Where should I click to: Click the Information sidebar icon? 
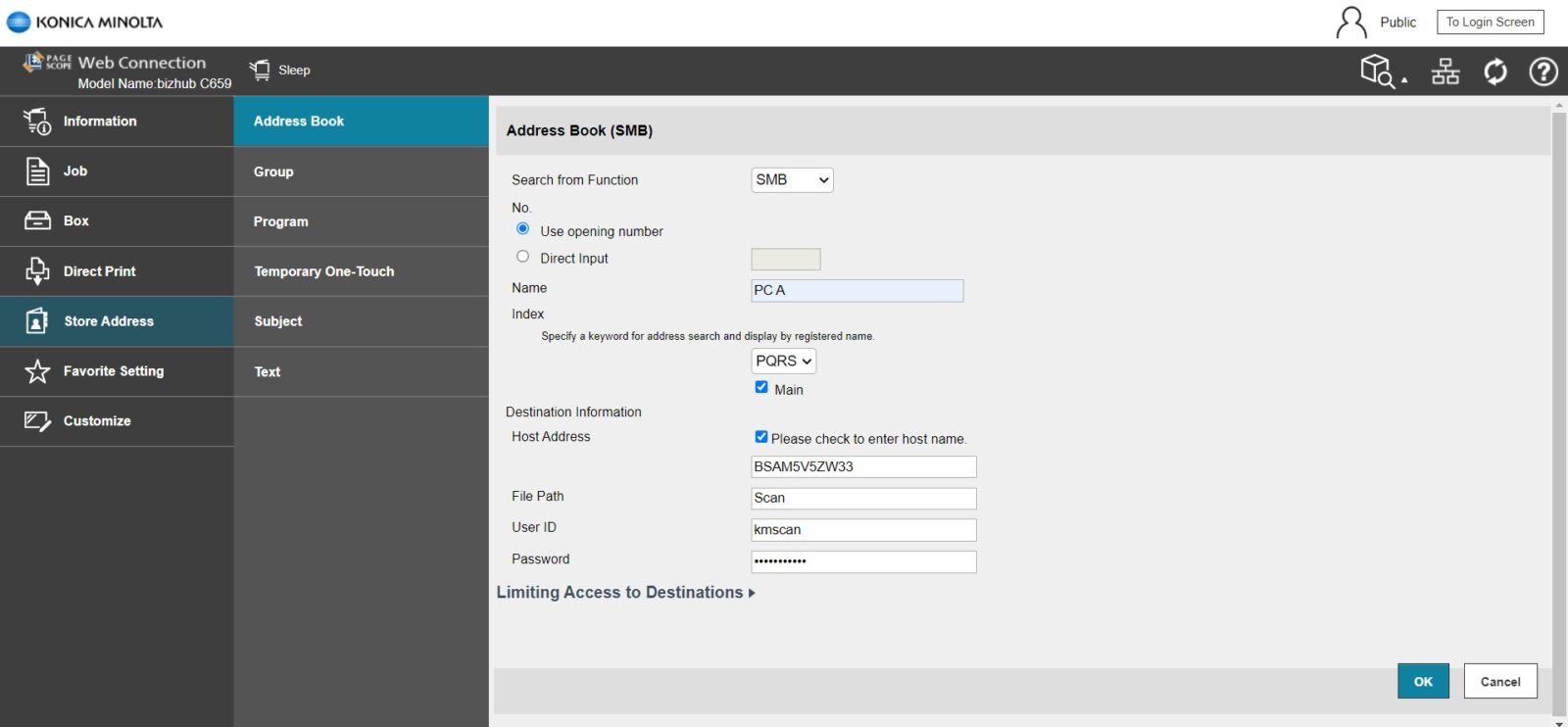click(37, 121)
